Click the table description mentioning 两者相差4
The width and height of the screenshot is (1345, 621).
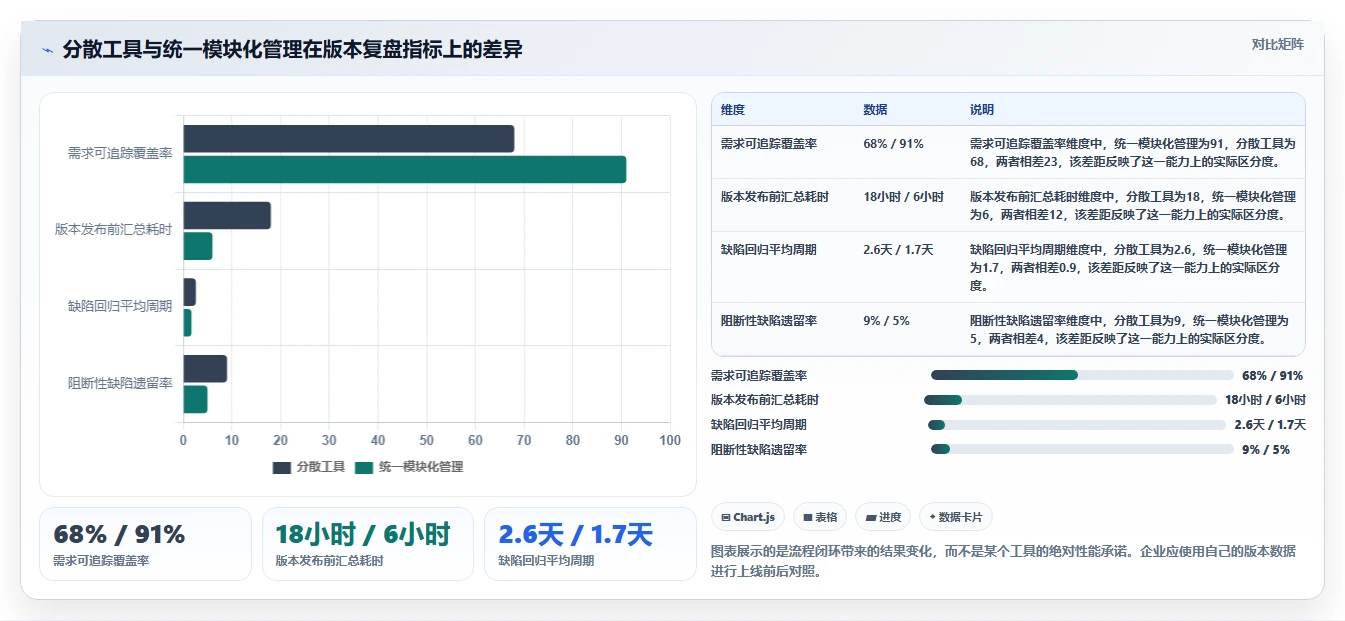click(1132, 329)
